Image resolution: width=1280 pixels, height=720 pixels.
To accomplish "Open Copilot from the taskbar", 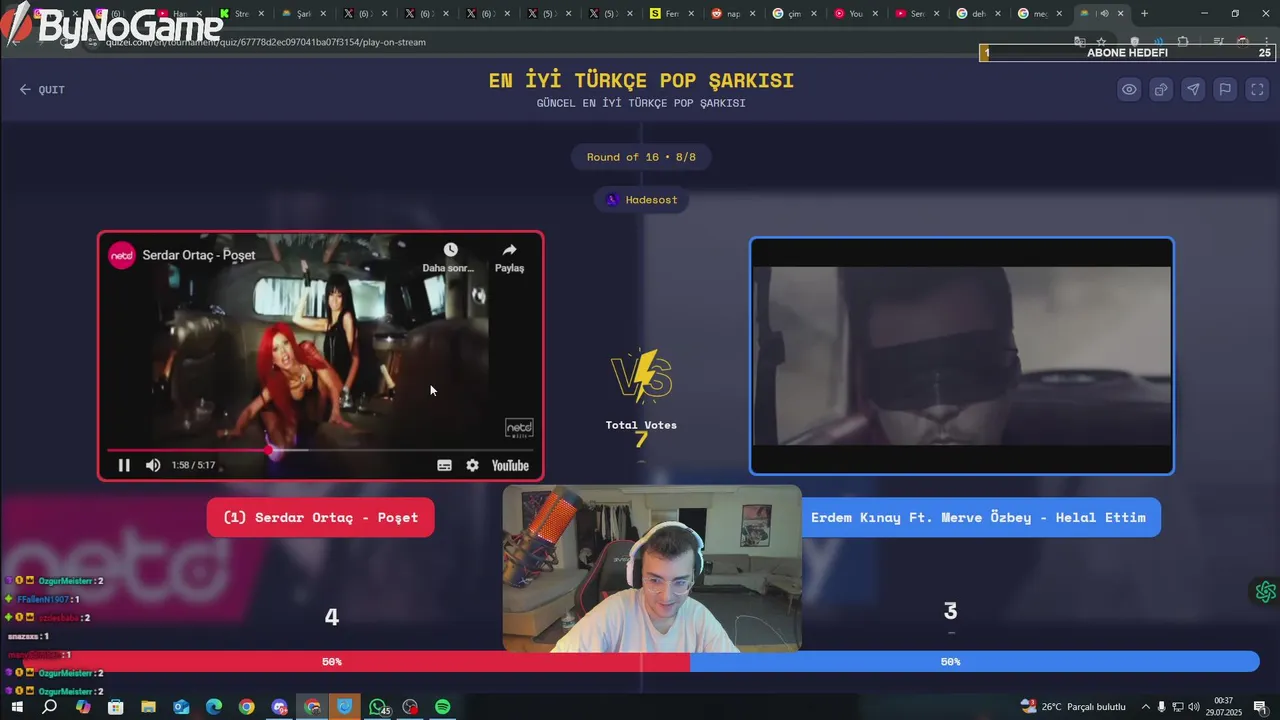I will (83, 707).
